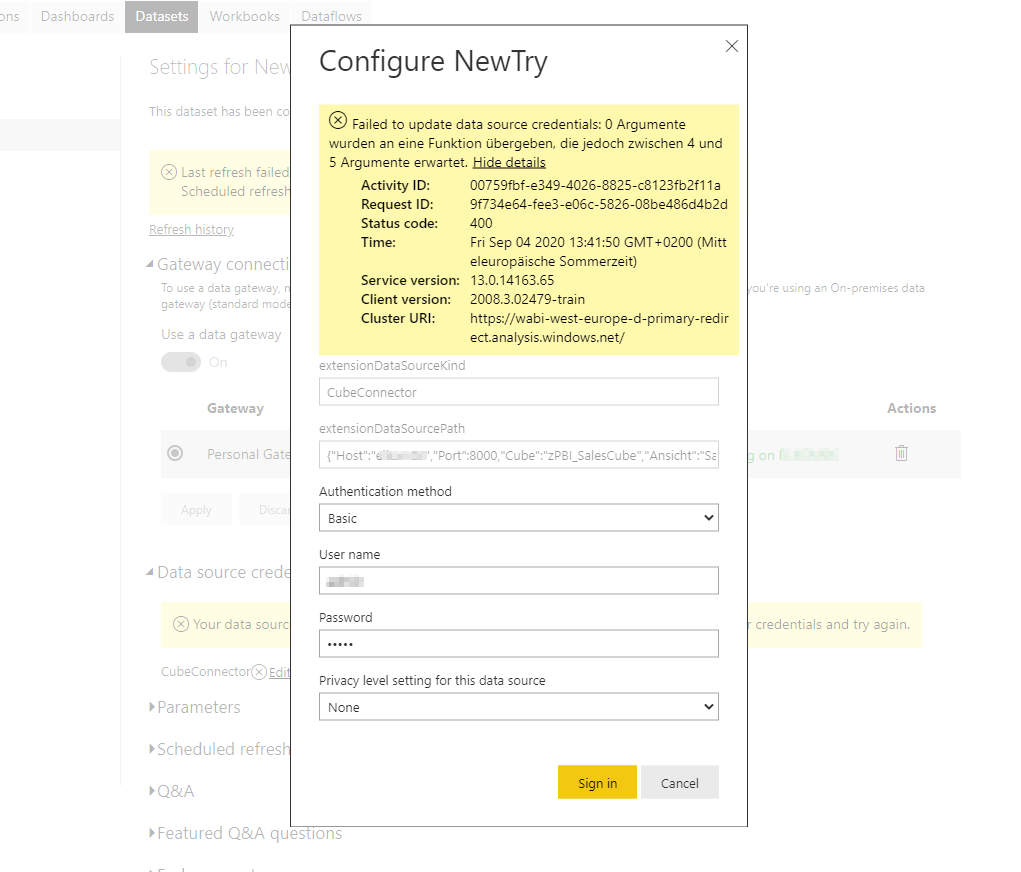Open the Privacy level setting dropdown
The height and width of the screenshot is (872, 1021).
tap(519, 707)
